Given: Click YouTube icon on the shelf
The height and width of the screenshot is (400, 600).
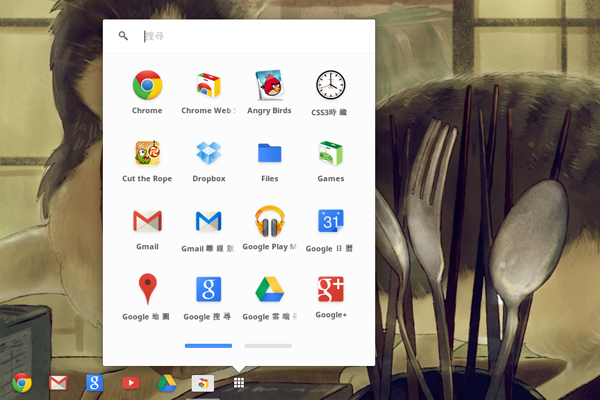Looking at the screenshot, I should (x=130, y=383).
